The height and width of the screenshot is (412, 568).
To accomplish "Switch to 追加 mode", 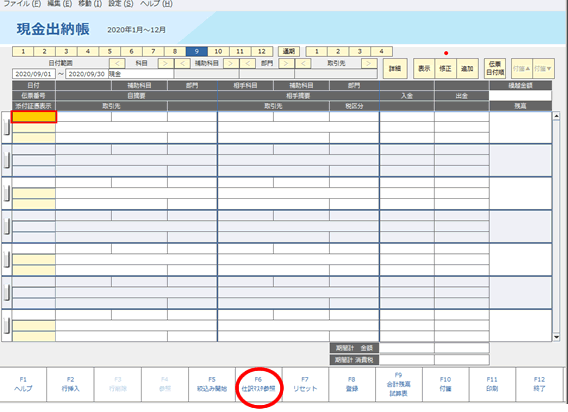I will point(467,68).
